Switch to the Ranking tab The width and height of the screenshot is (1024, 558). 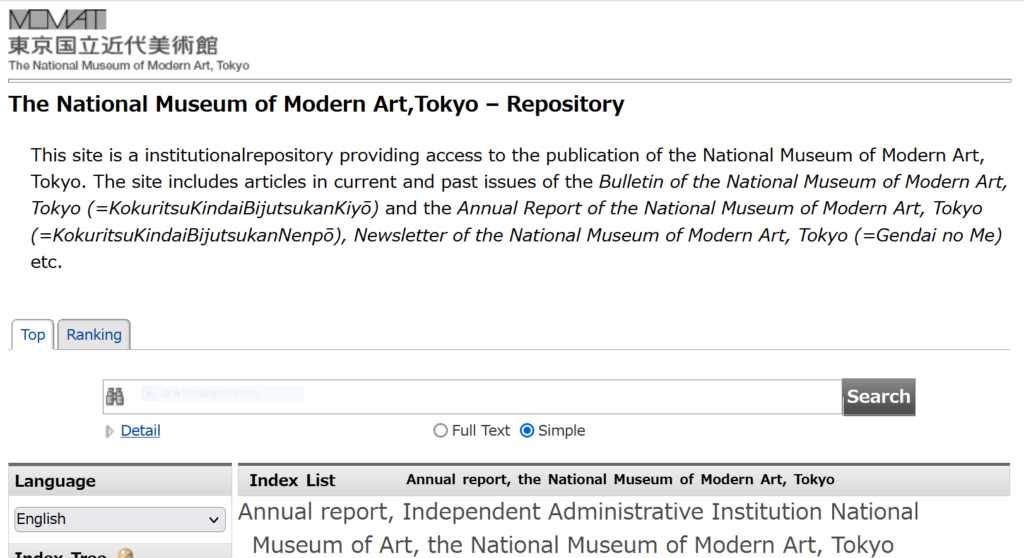coord(94,335)
